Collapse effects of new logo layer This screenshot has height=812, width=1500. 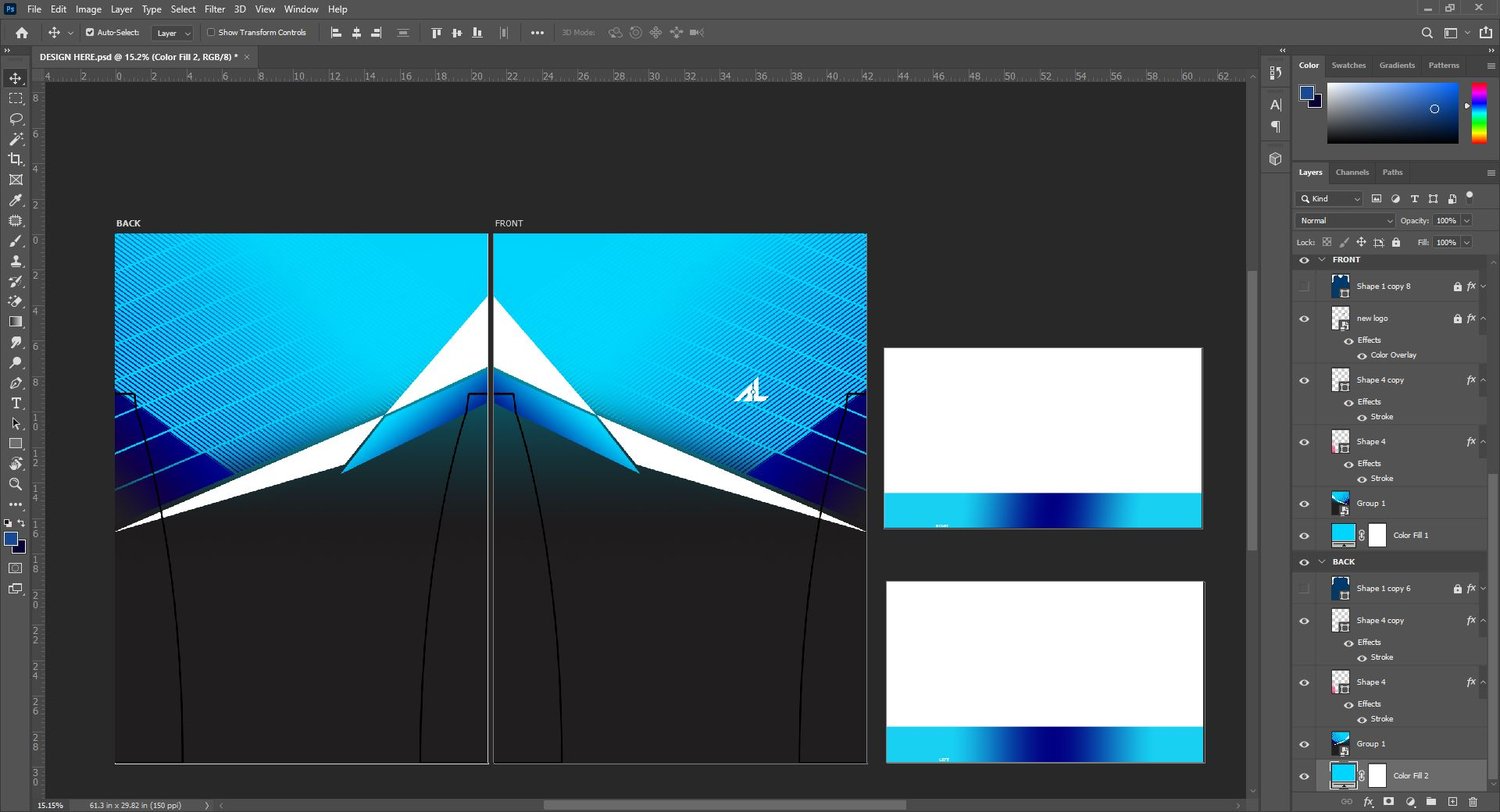pos(1484,319)
